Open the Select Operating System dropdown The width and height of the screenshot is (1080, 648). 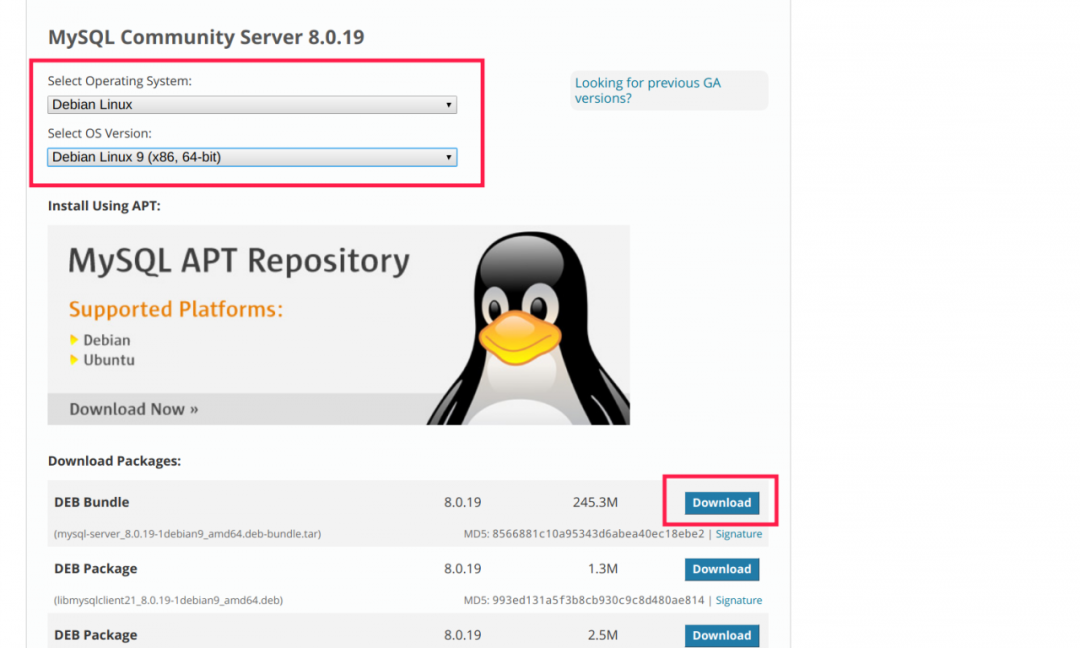click(x=252, y=105)
